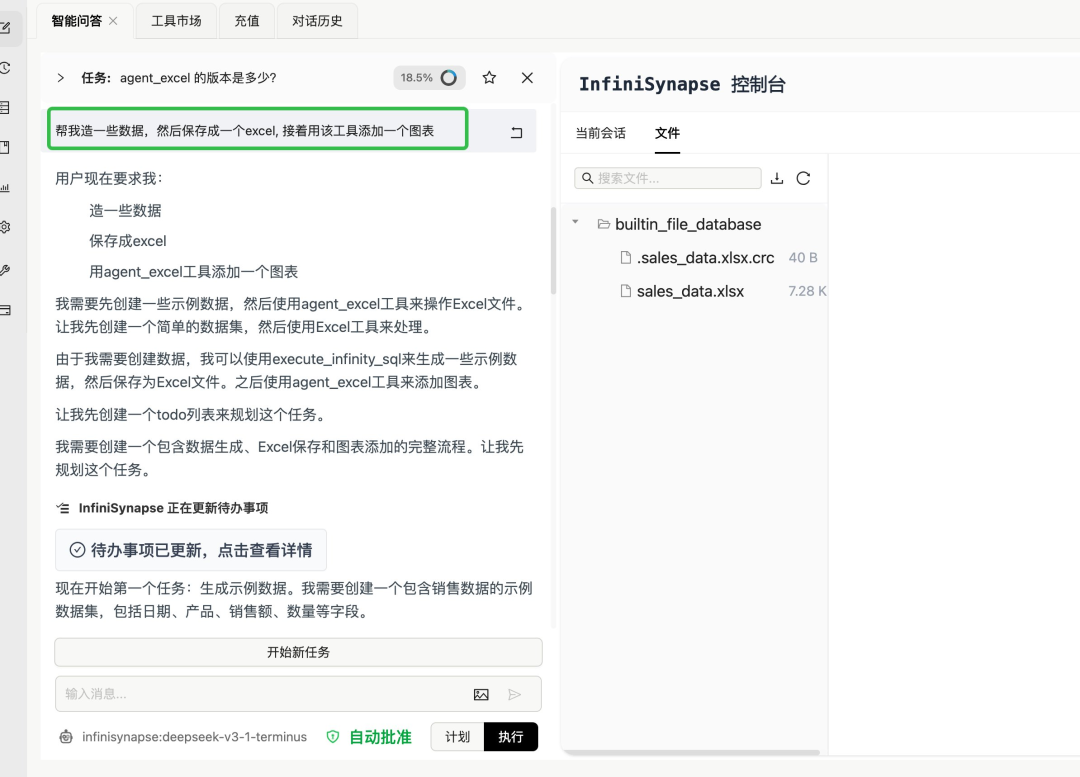
Task: Switch to the 工具市场 tab
Action: (x=176, y=21)
